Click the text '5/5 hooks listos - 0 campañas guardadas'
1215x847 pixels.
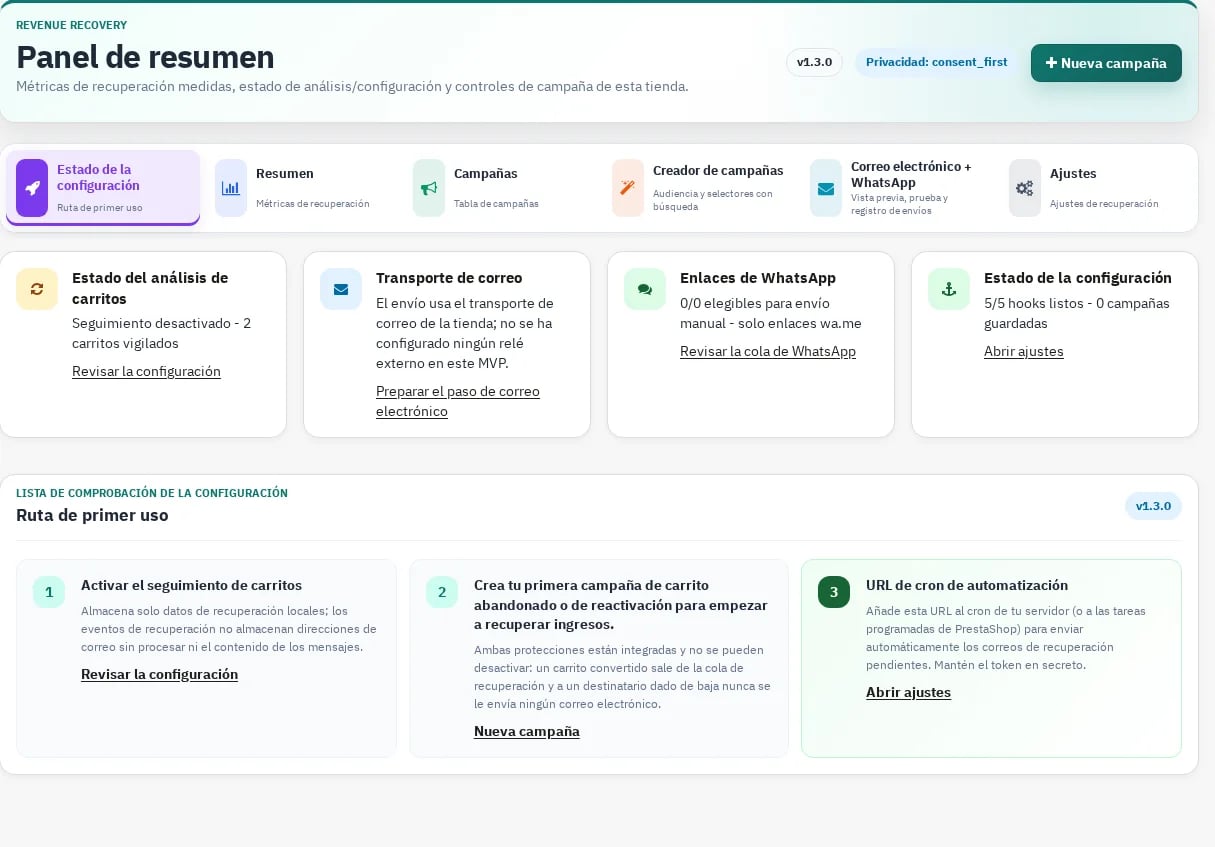1077,313
